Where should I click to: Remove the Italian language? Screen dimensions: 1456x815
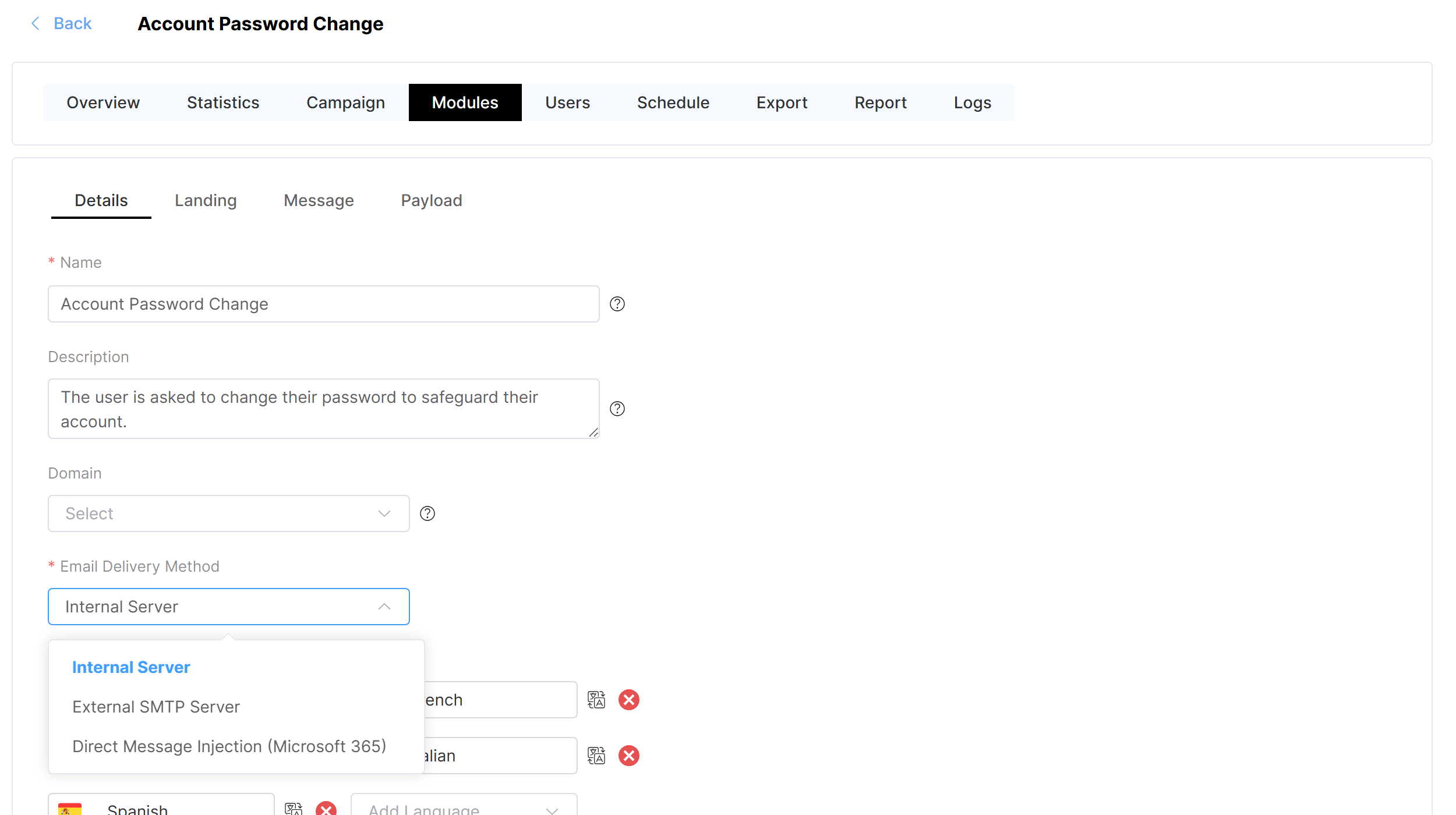[629, 756]
